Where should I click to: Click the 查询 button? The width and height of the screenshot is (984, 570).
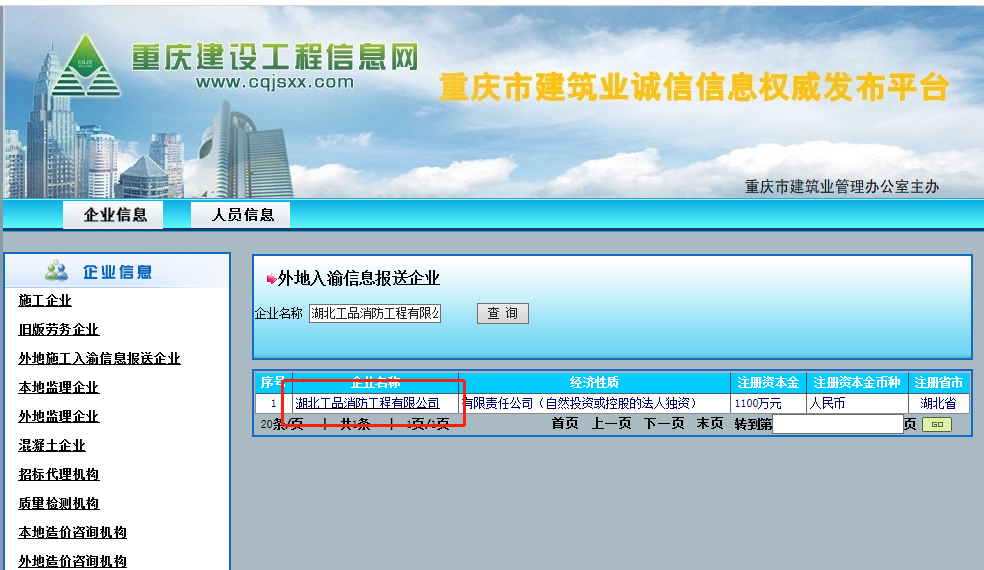tap(503, 313)
